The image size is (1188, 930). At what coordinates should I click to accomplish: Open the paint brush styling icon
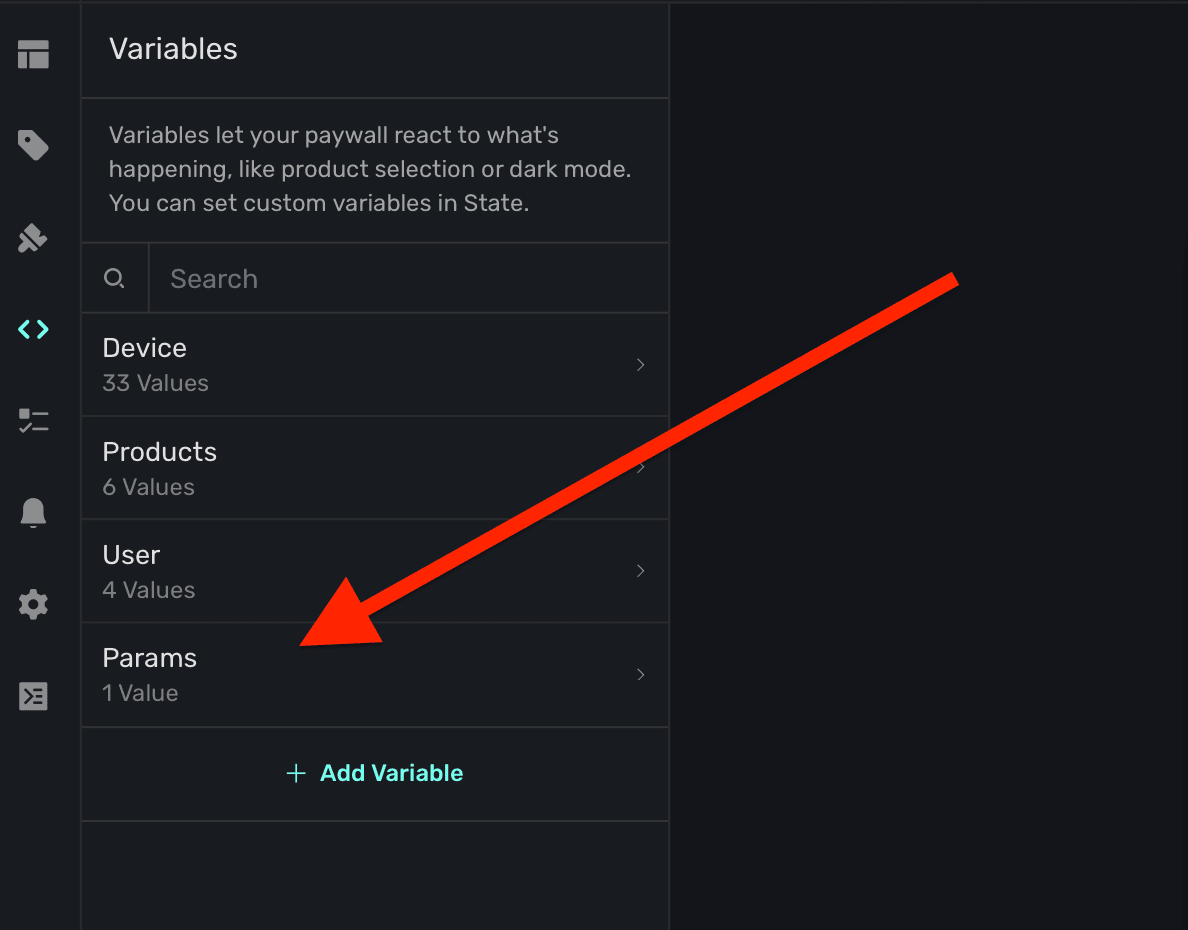point(33,238)
